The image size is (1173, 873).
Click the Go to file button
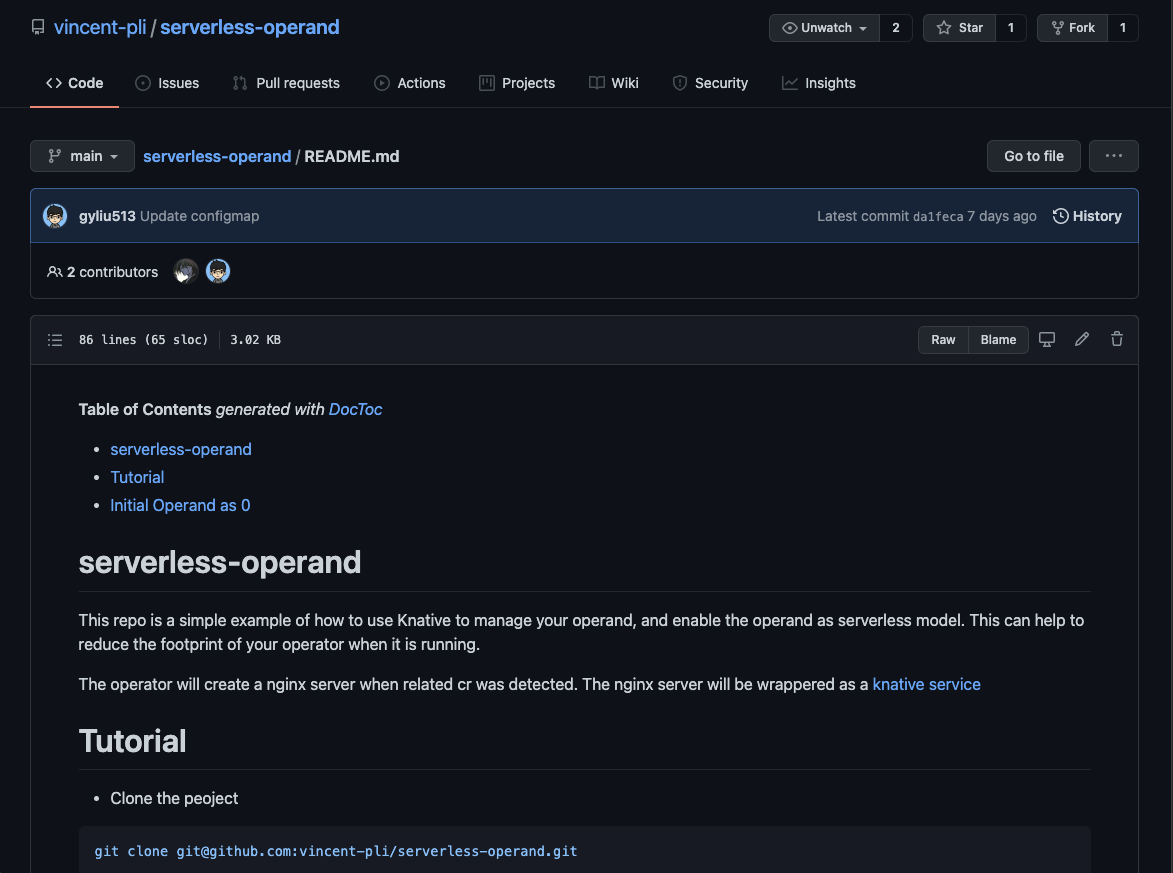1034,156
